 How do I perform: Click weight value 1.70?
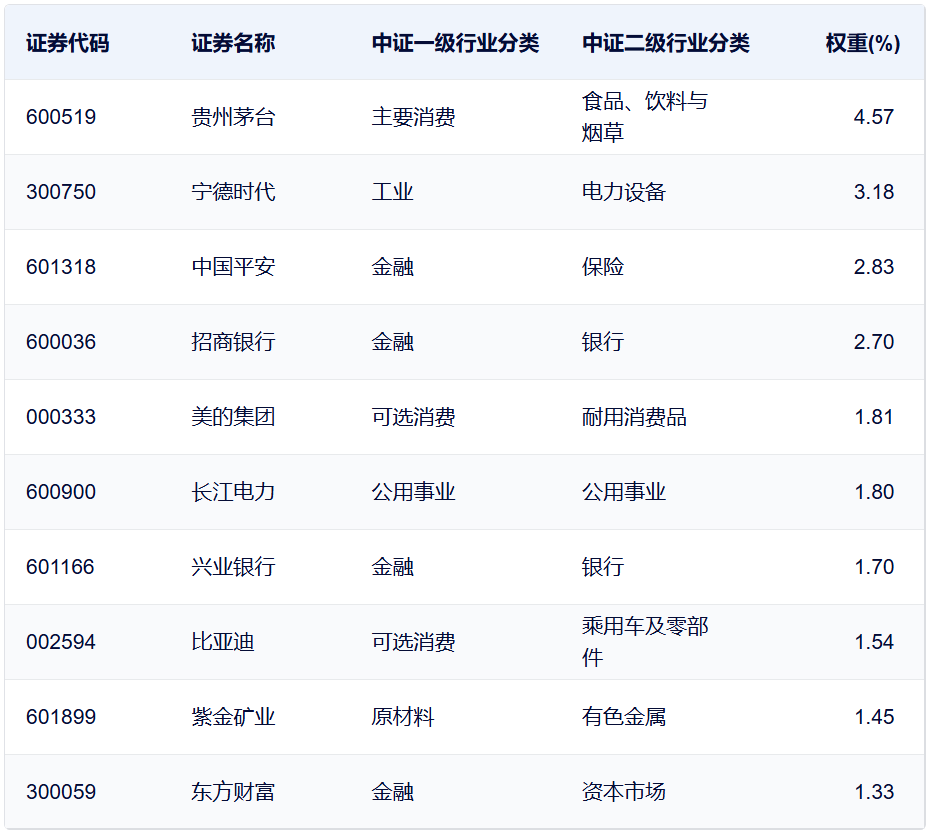[x=874, y=567]
